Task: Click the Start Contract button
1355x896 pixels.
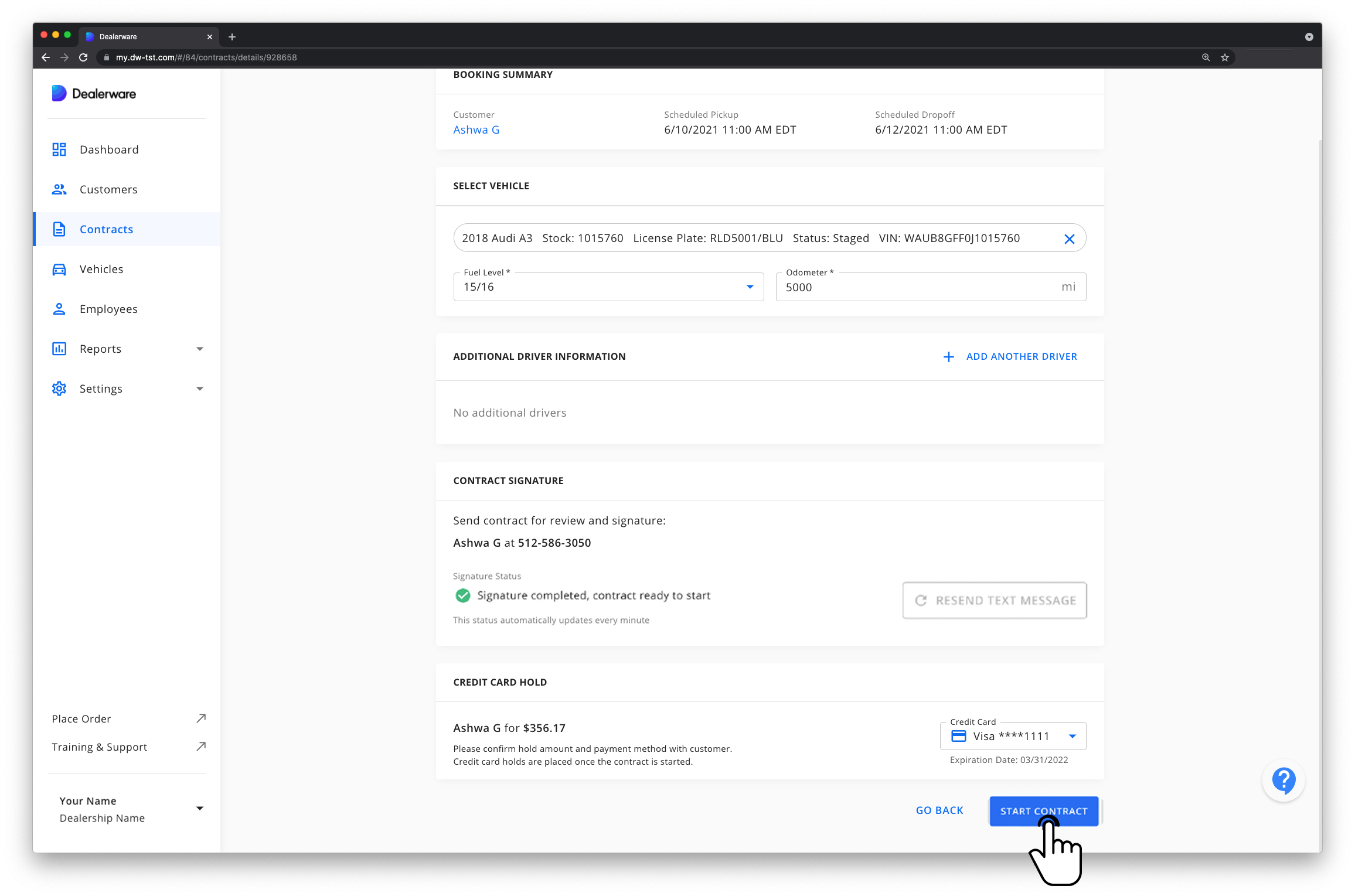Action: [1044, 811]
